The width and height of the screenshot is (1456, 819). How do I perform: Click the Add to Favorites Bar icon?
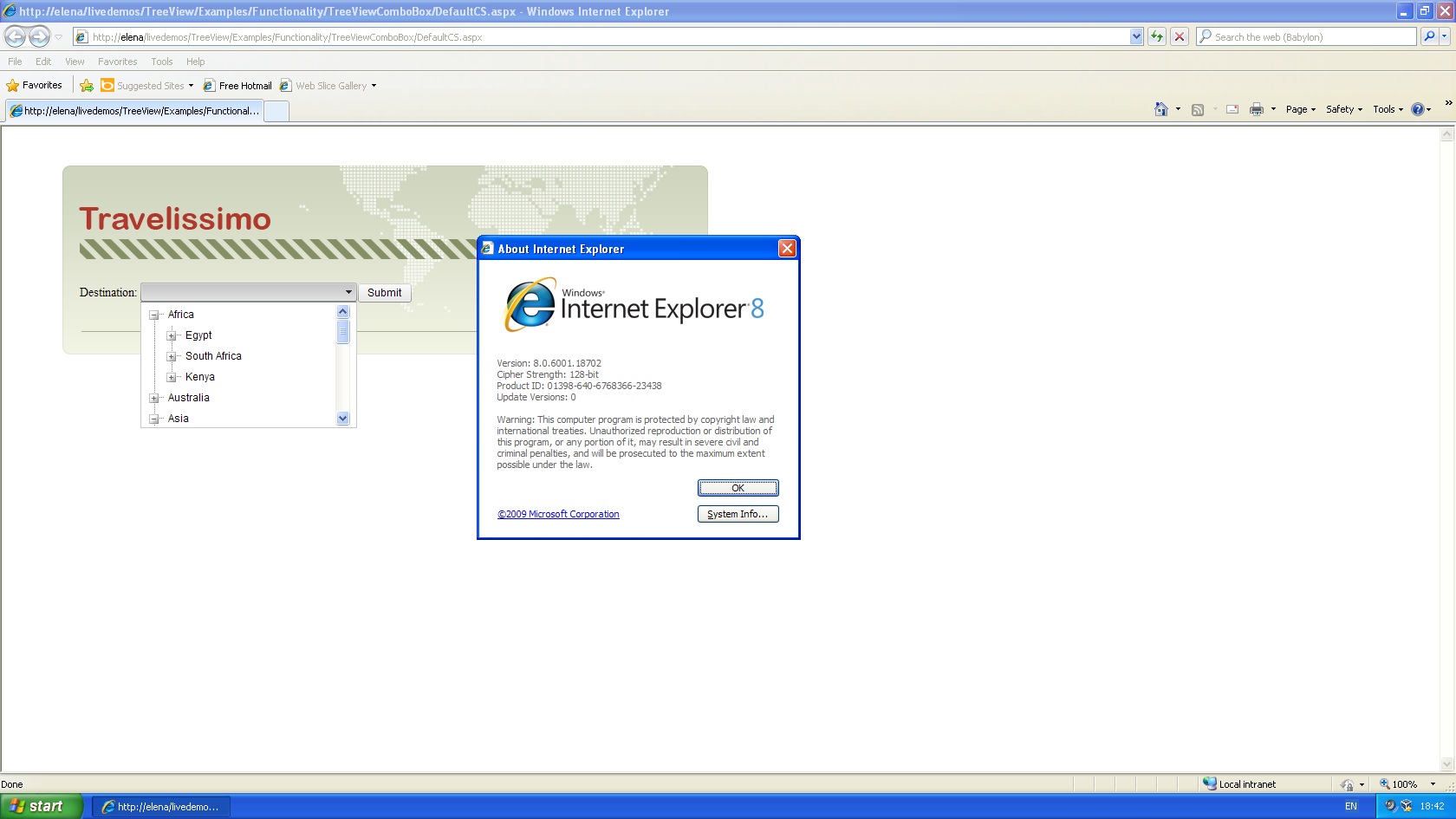87,85
